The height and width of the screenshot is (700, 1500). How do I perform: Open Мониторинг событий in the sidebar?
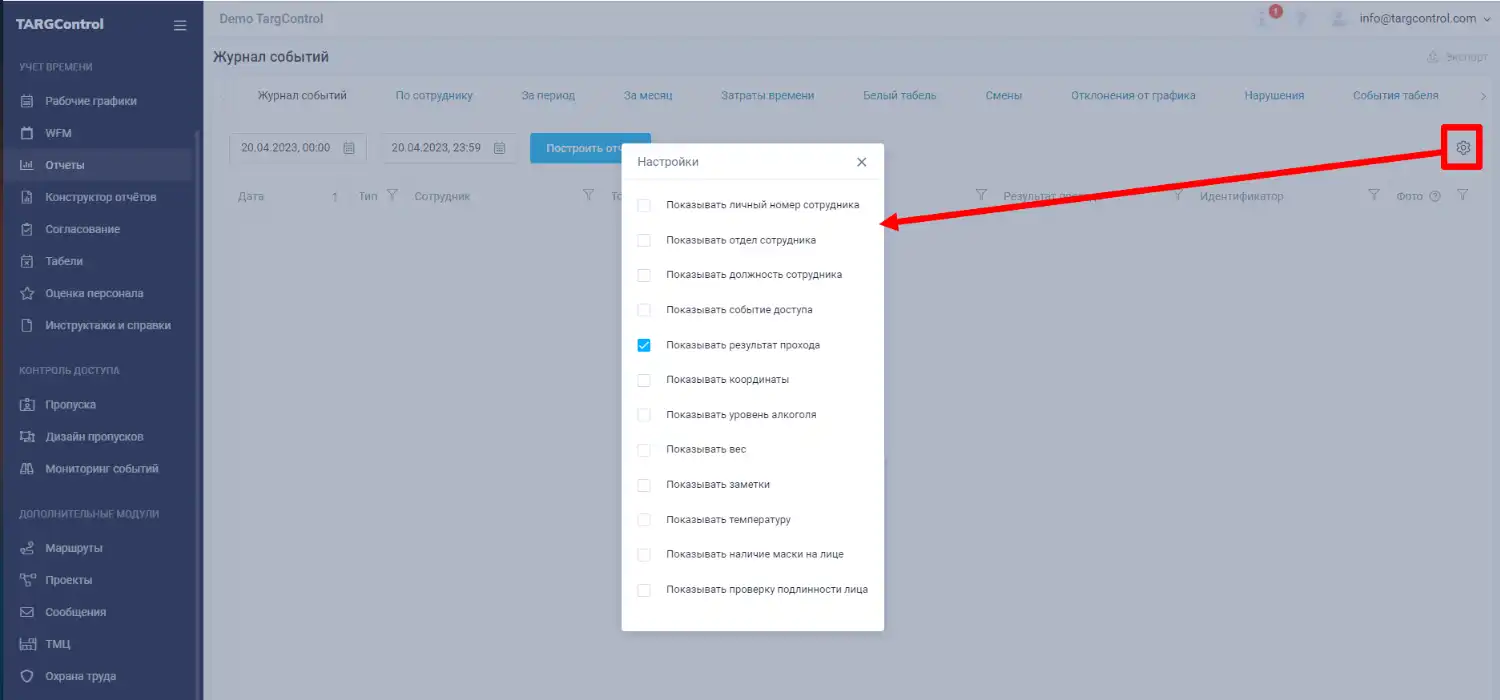(102, 469)
